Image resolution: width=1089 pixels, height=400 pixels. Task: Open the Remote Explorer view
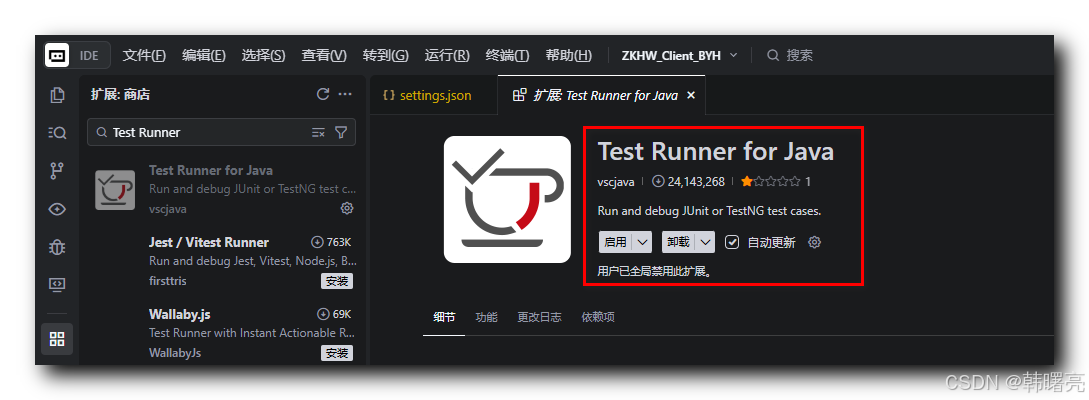58,284
